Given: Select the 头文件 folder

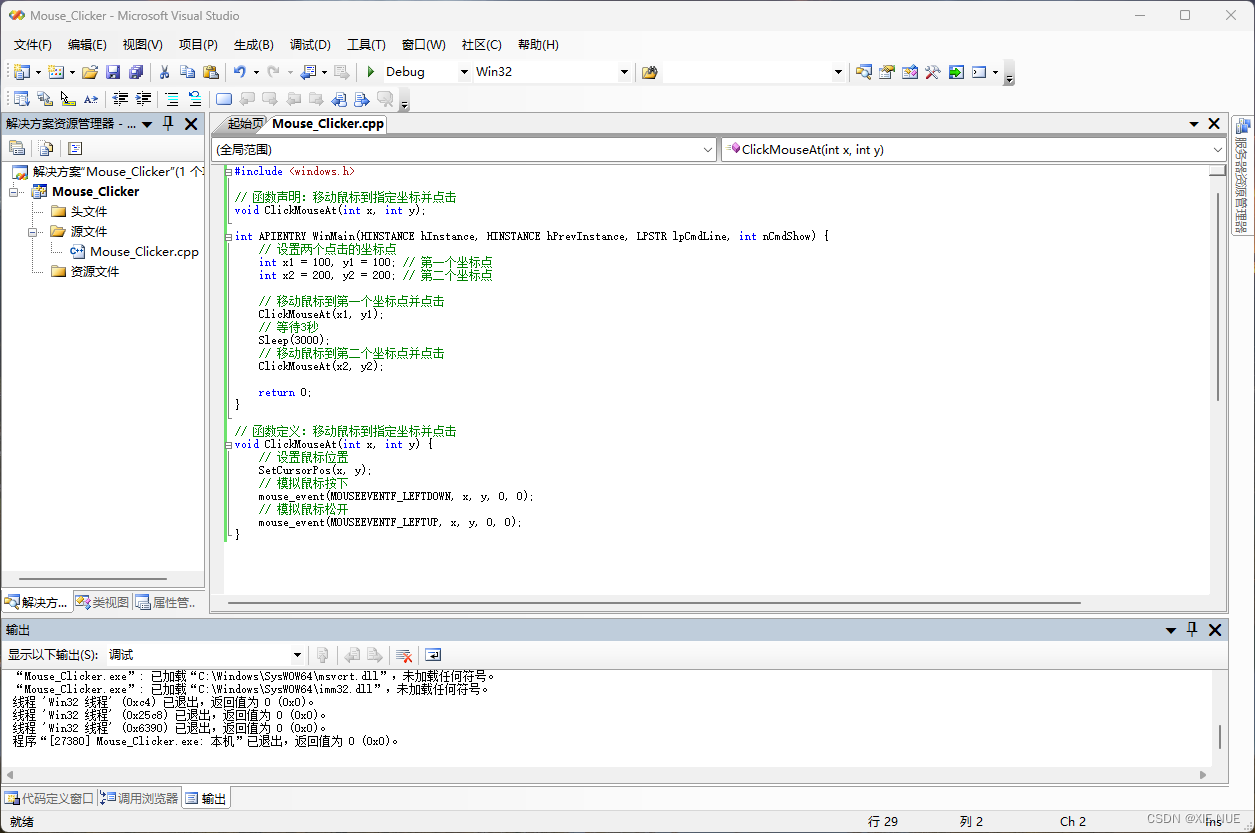Looking at the screenshot, I should (x=89, y=212).
